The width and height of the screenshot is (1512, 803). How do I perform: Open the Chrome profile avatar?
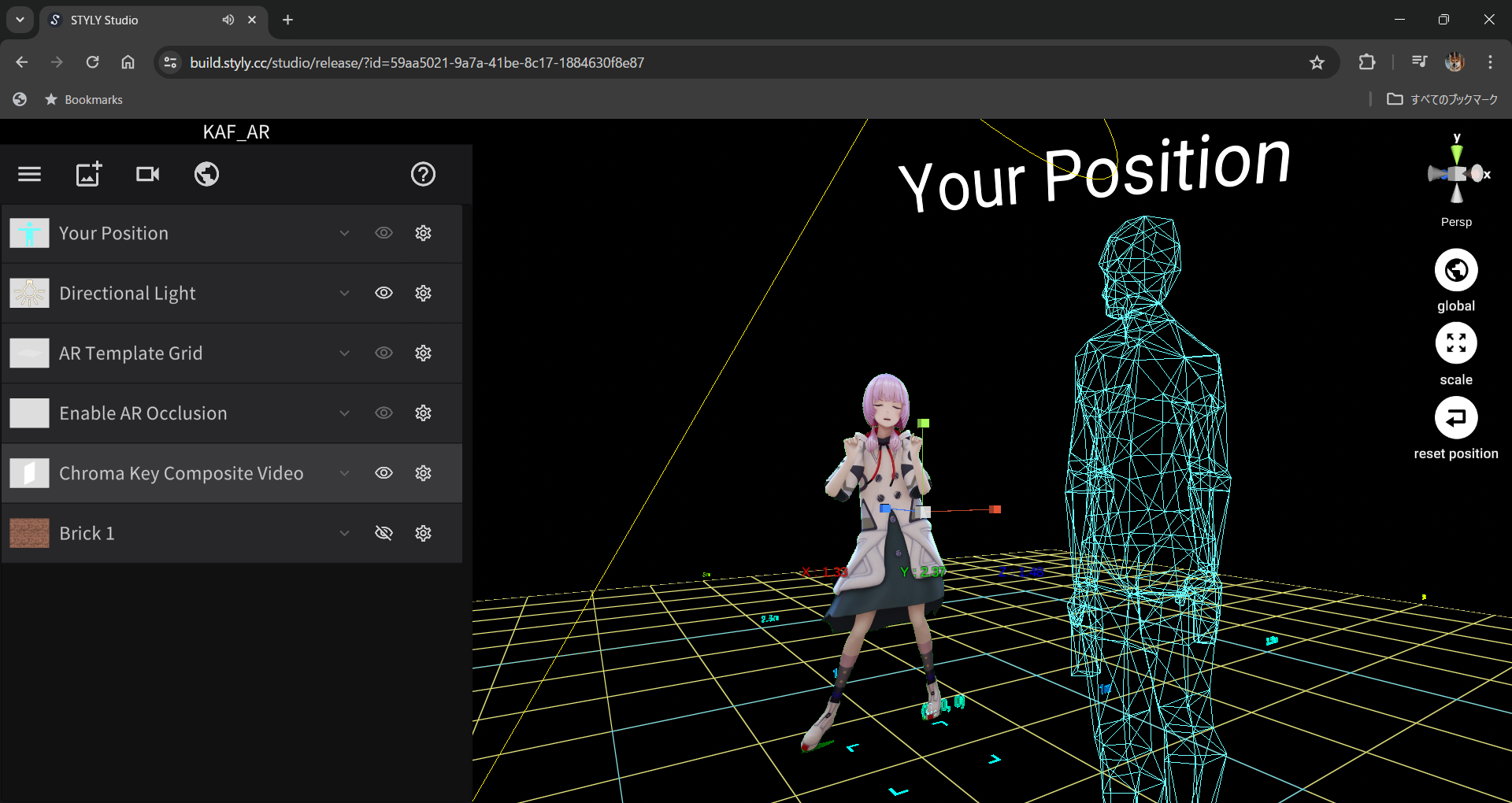tap(1455, 62)
